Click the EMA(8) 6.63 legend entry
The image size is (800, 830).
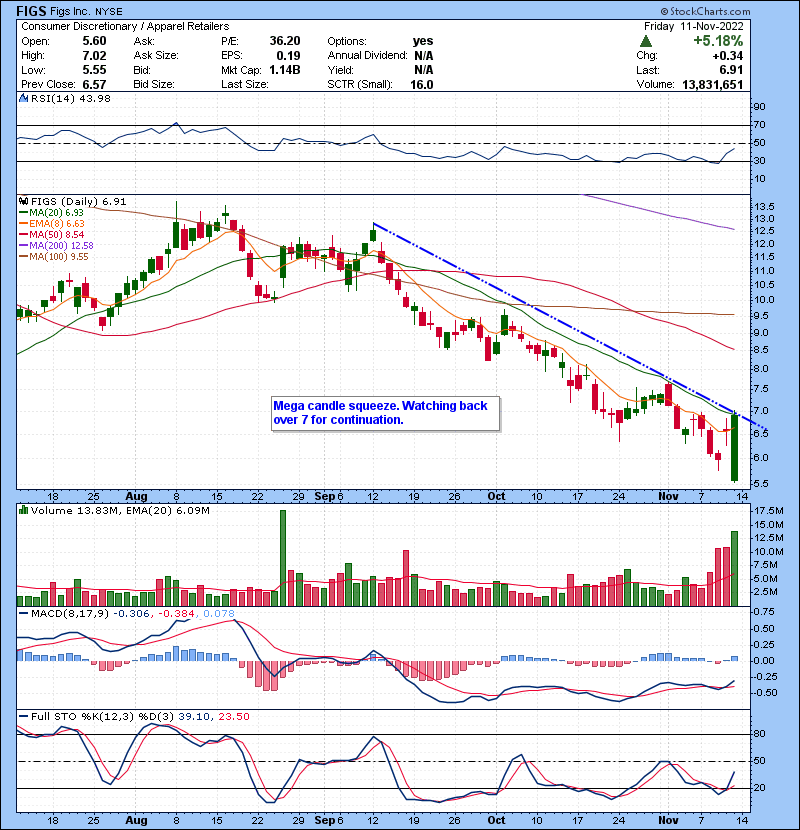tap(51, 223)
